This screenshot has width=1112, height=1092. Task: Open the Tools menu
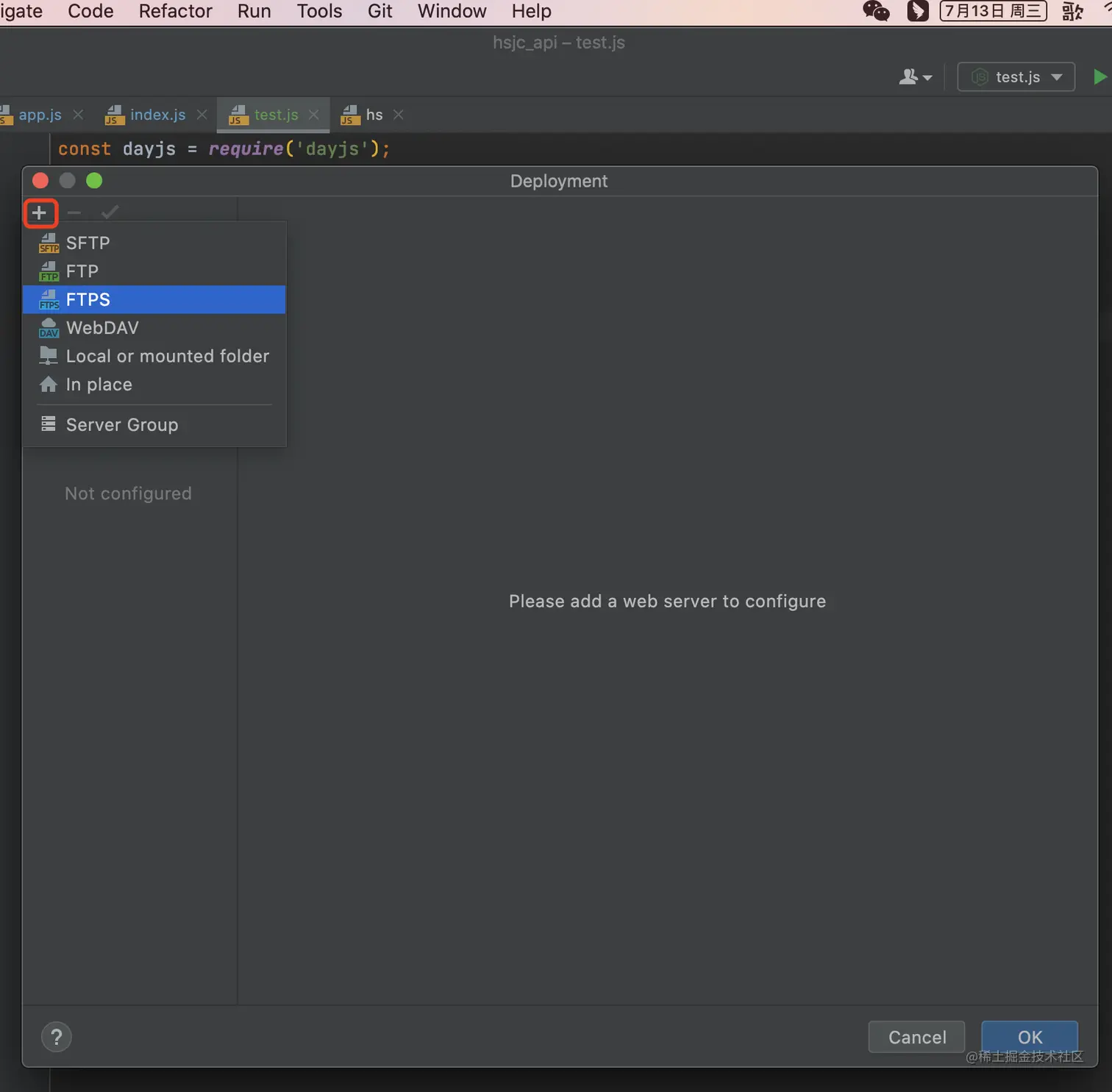coord(320,11)
